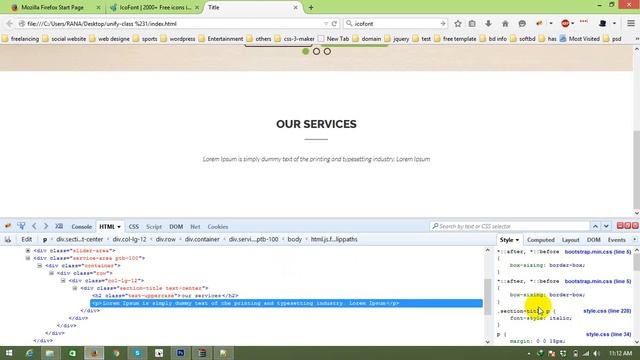Submit the icofont search with arrow icon
Image resolution: width=640 pixels, height=360 pixels.
443,24
